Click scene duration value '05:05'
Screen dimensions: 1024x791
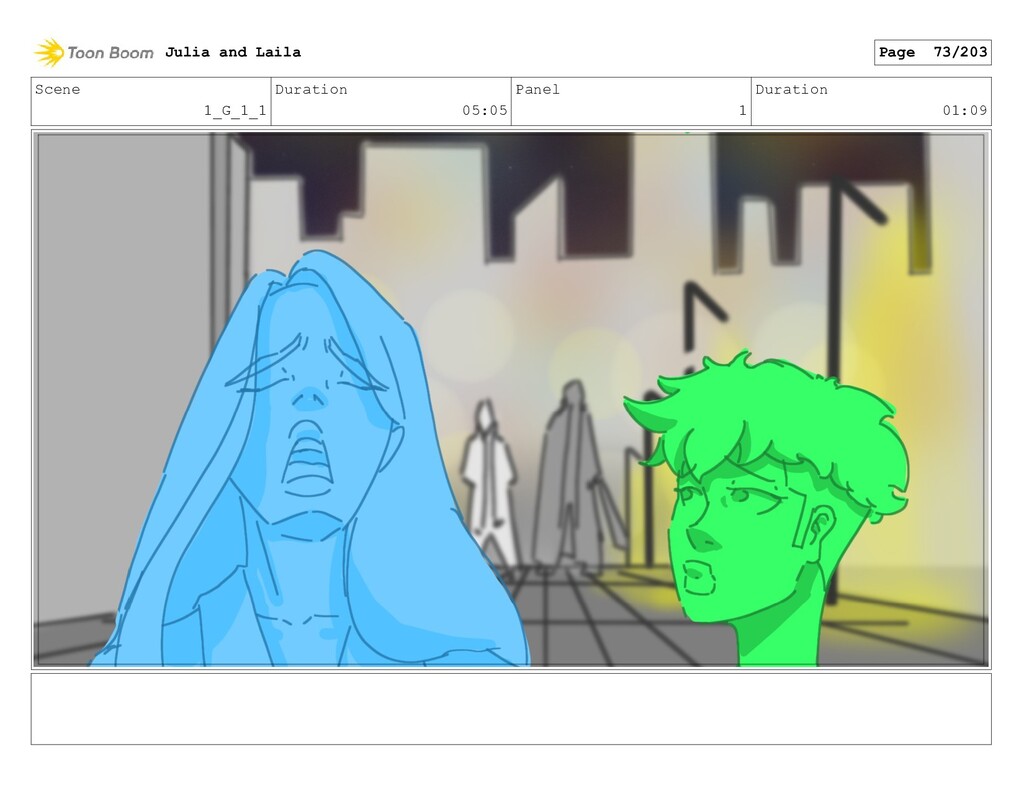485,110
